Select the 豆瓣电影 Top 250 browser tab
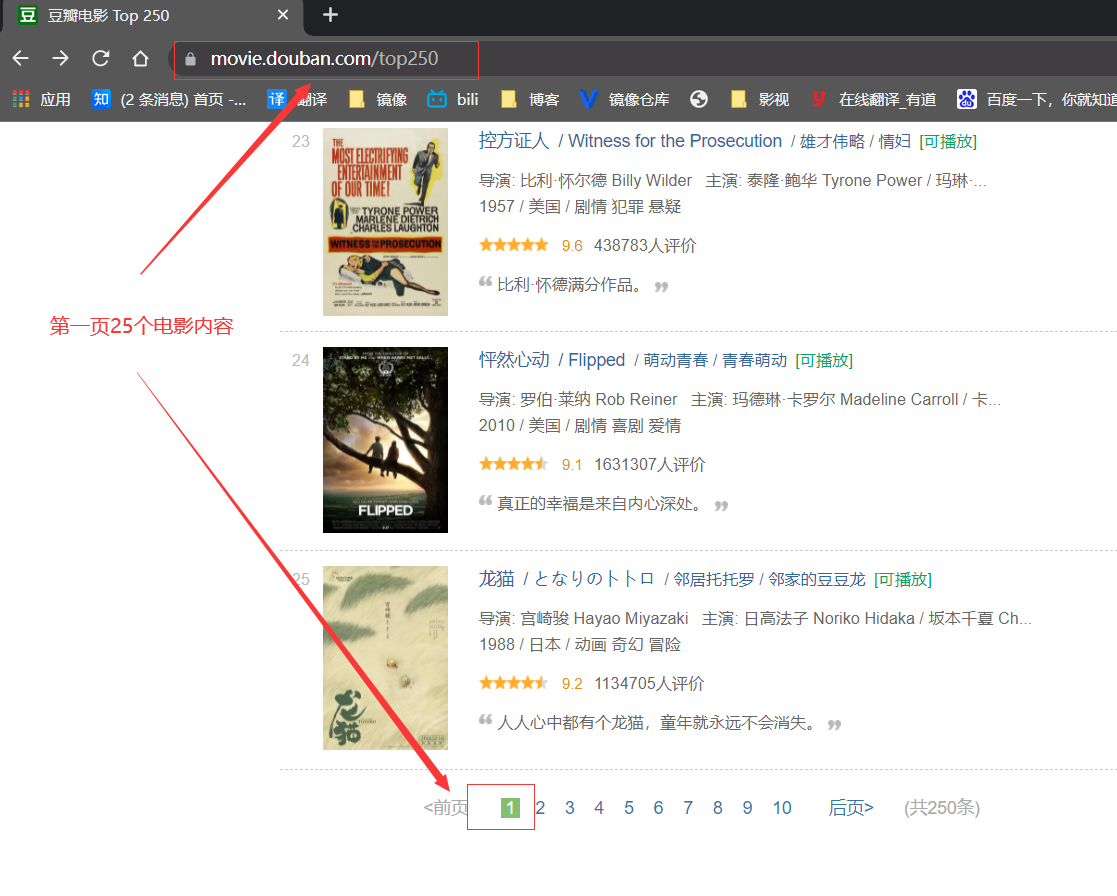The height and width of the screenshot is (896, 1117). pyautogui.click(x=153, y=16)
